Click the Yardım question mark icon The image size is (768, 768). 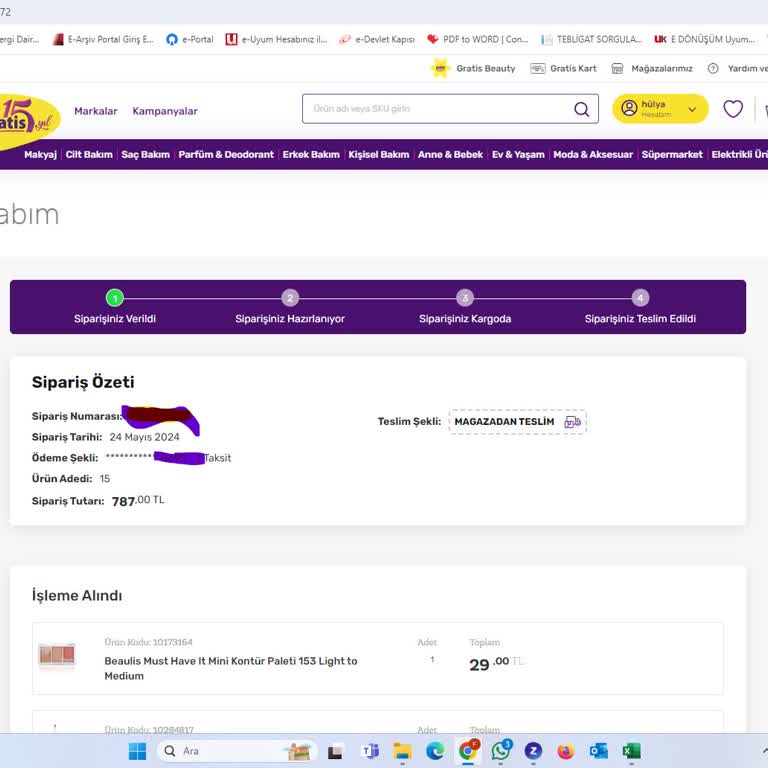(x=713, y=69)
